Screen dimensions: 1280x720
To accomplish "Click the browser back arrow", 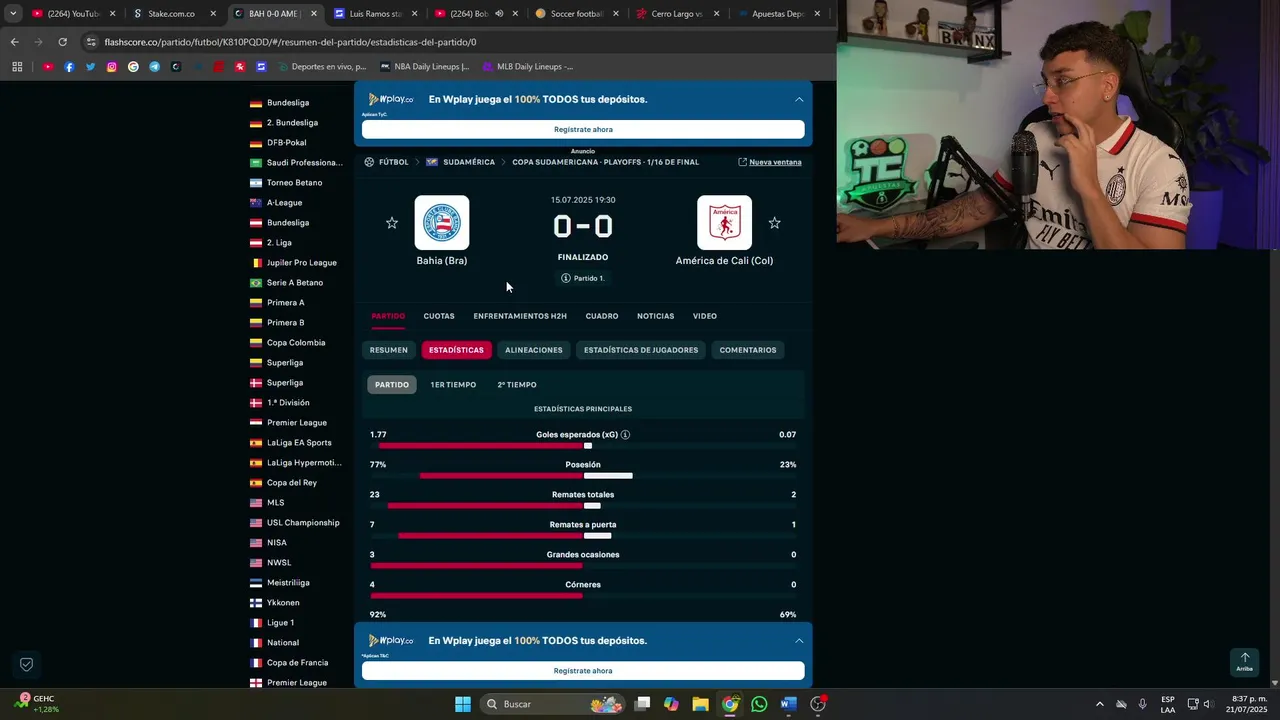I will click(15, 42).
